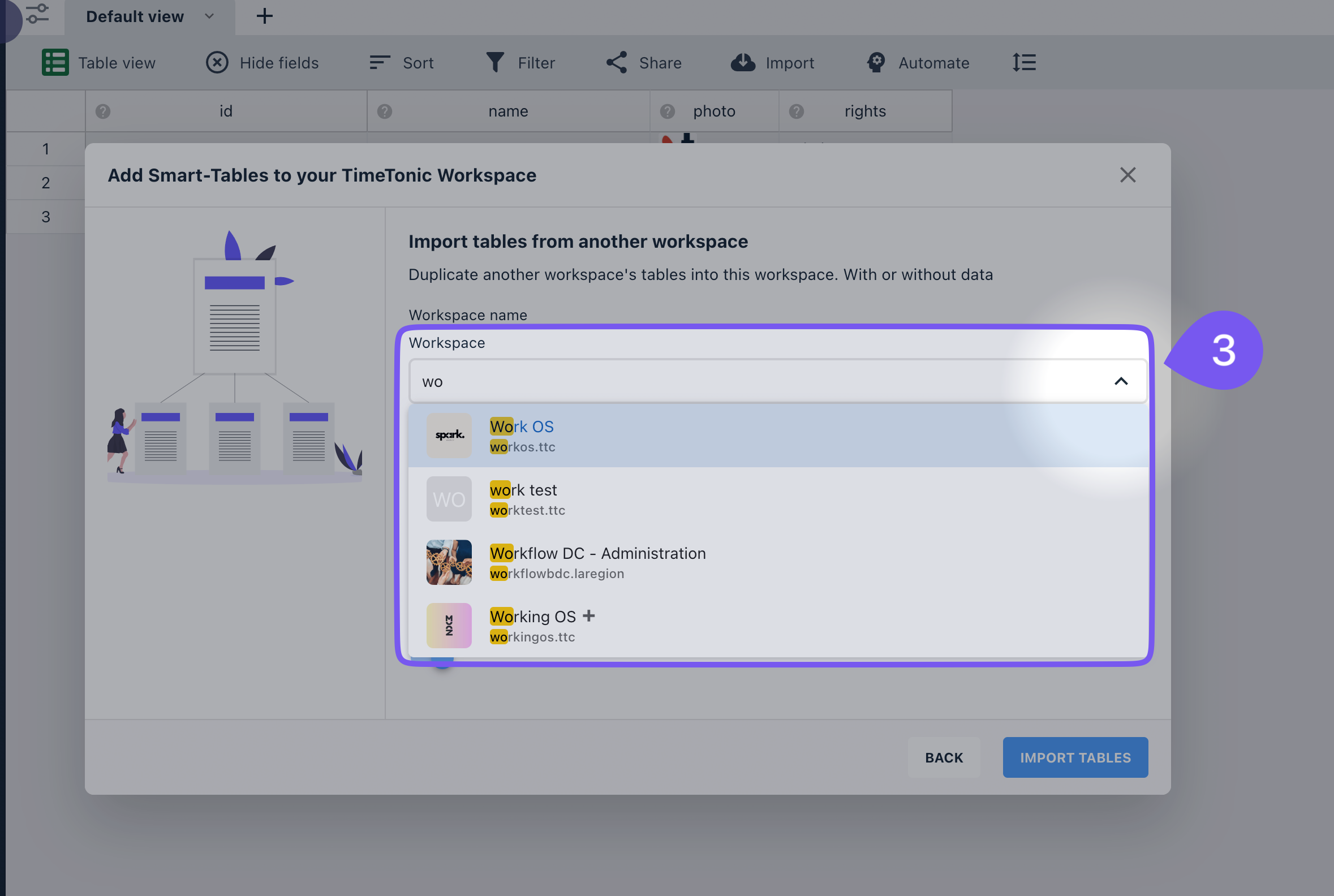
Task: Select the name column header
Action: coord(508,111)
